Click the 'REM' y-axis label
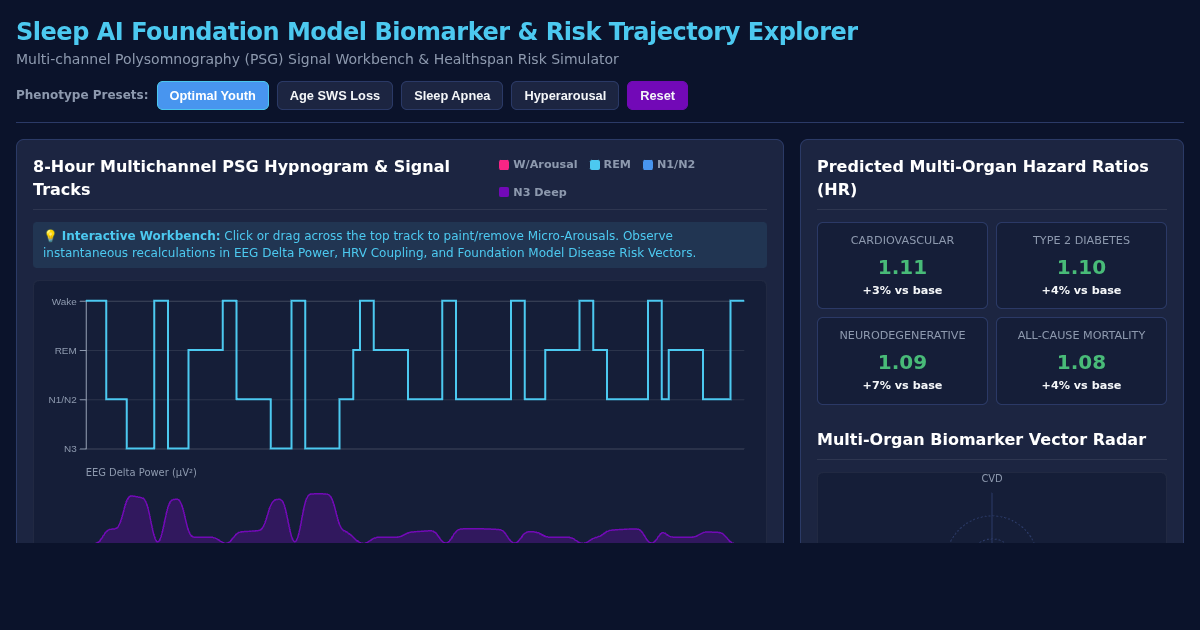The width and height of the screenshot is (1200, 630). (x=66, y=351)
